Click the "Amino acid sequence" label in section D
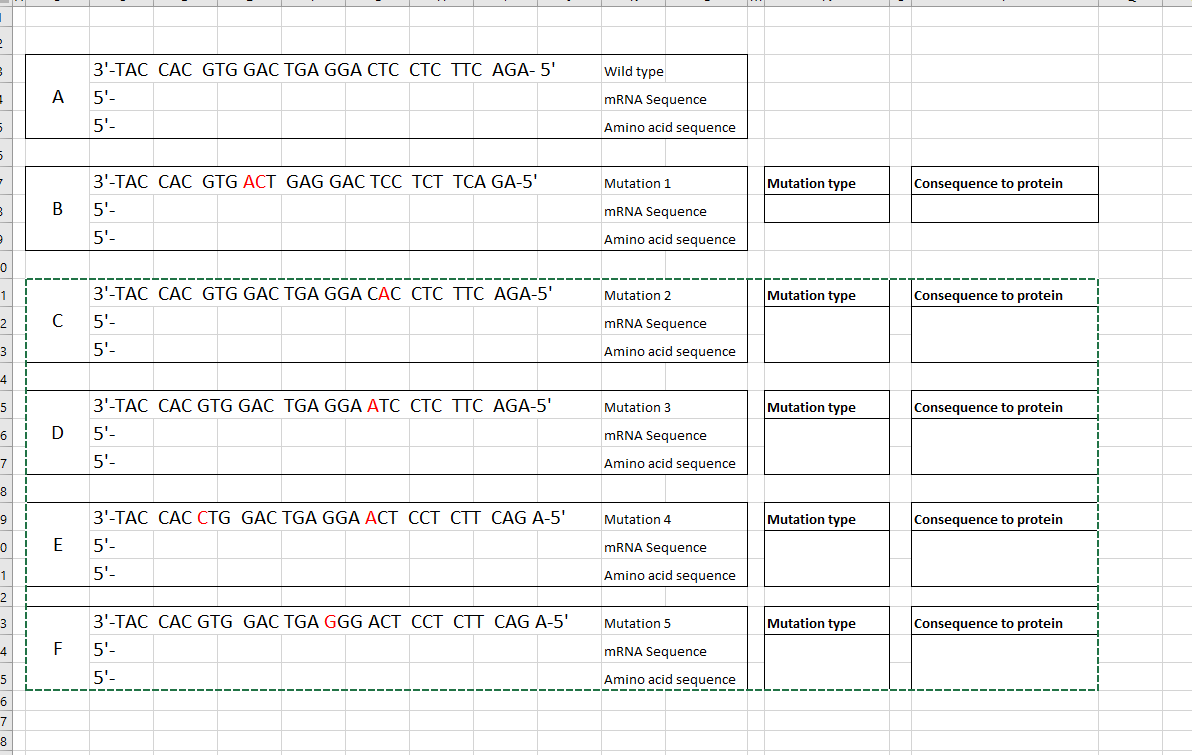Screen dimensions: 1192x755 (x=670, y=463)
